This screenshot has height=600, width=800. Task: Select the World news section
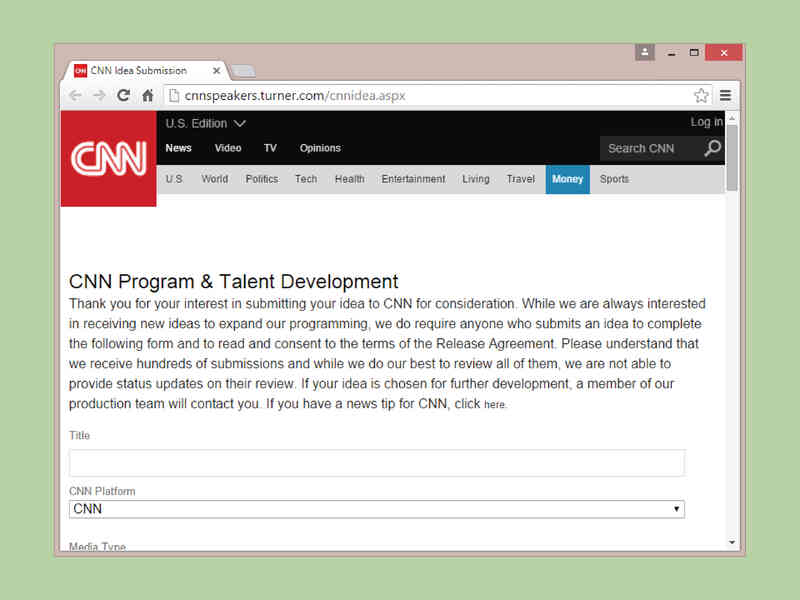(x=214, y=179)
